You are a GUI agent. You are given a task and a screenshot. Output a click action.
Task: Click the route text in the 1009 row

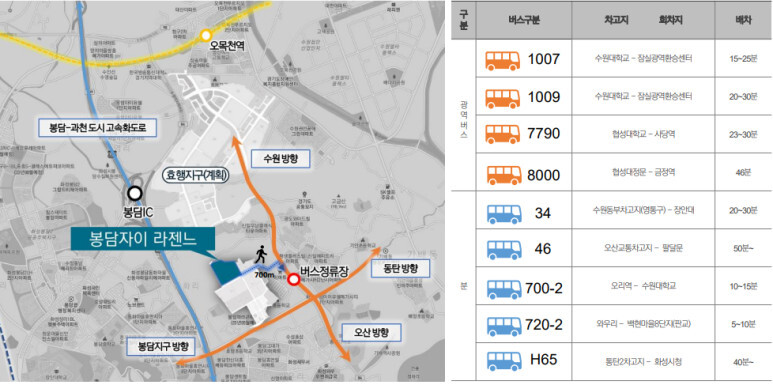(x=643, y=96)
